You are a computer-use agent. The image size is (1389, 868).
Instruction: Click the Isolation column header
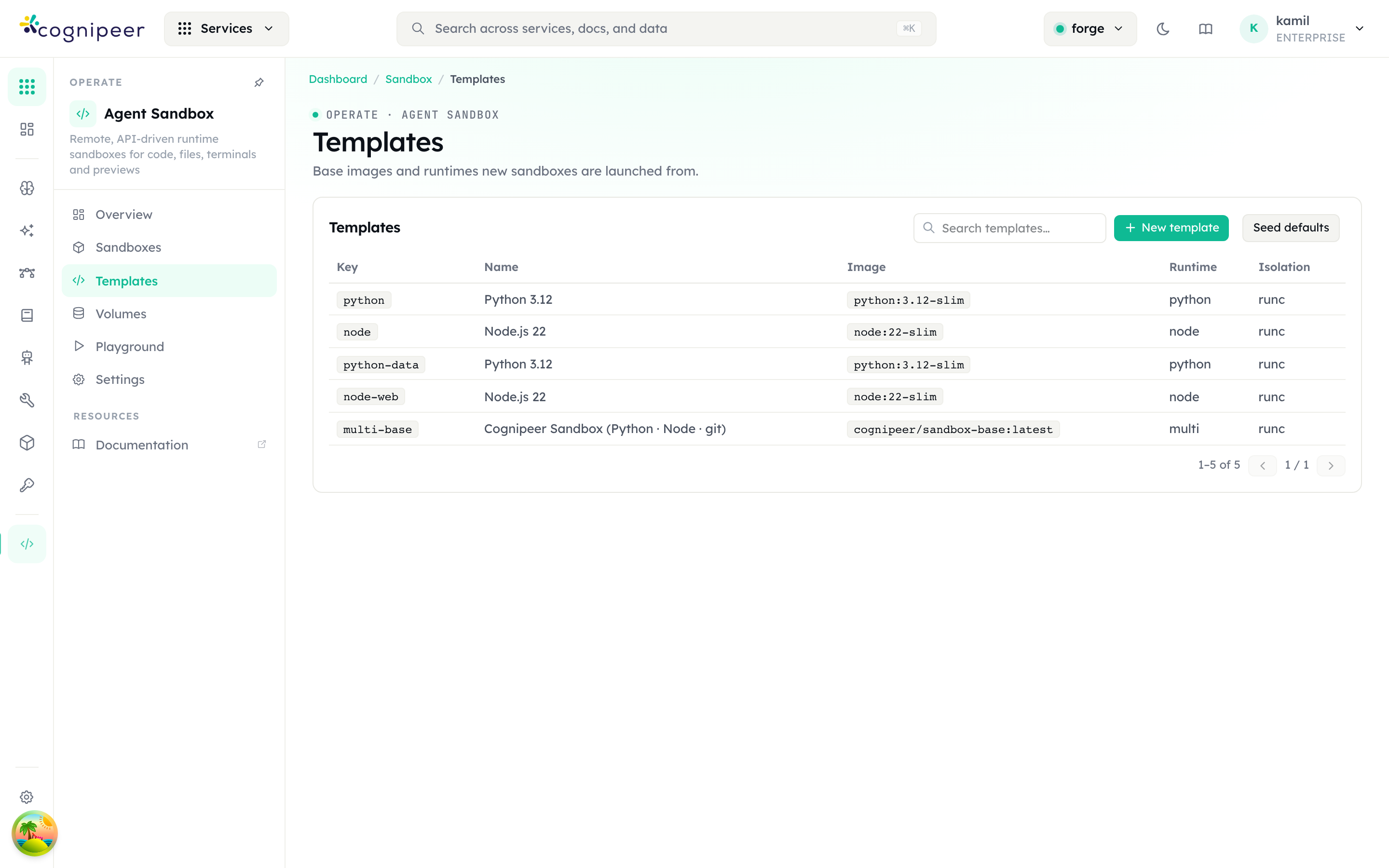point(1284,267)
